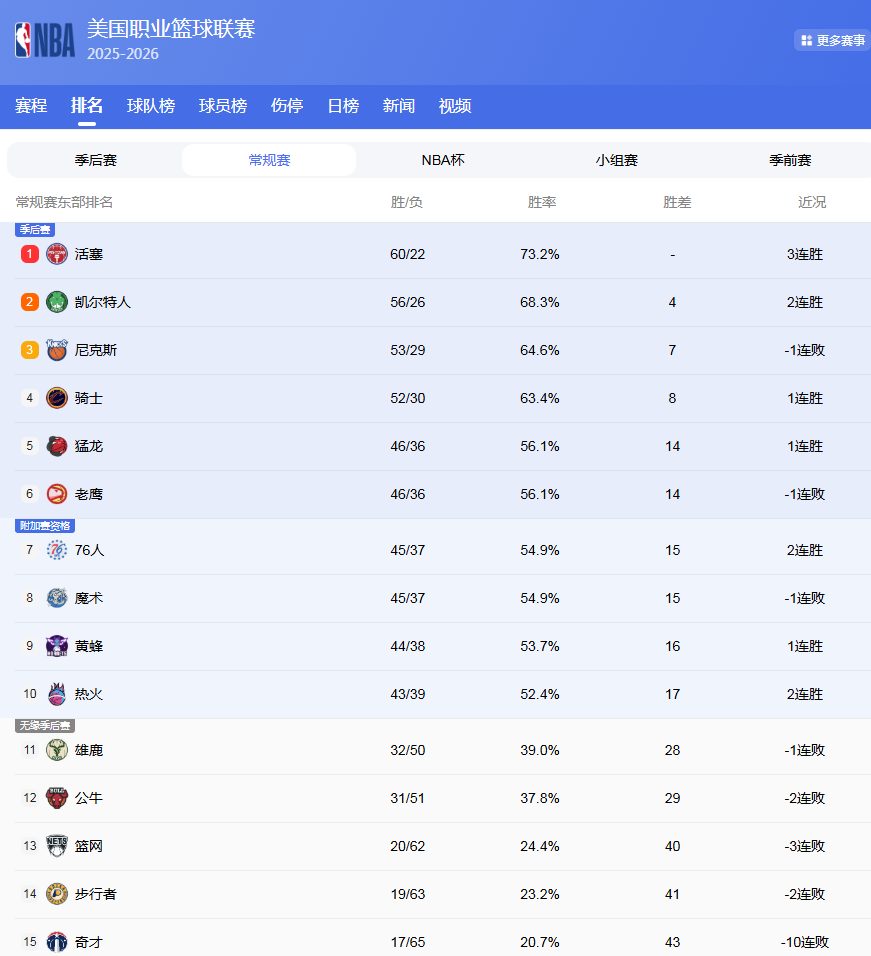Click the 胜差 column header
Screen dimensions: 871x956
(677, 202)
